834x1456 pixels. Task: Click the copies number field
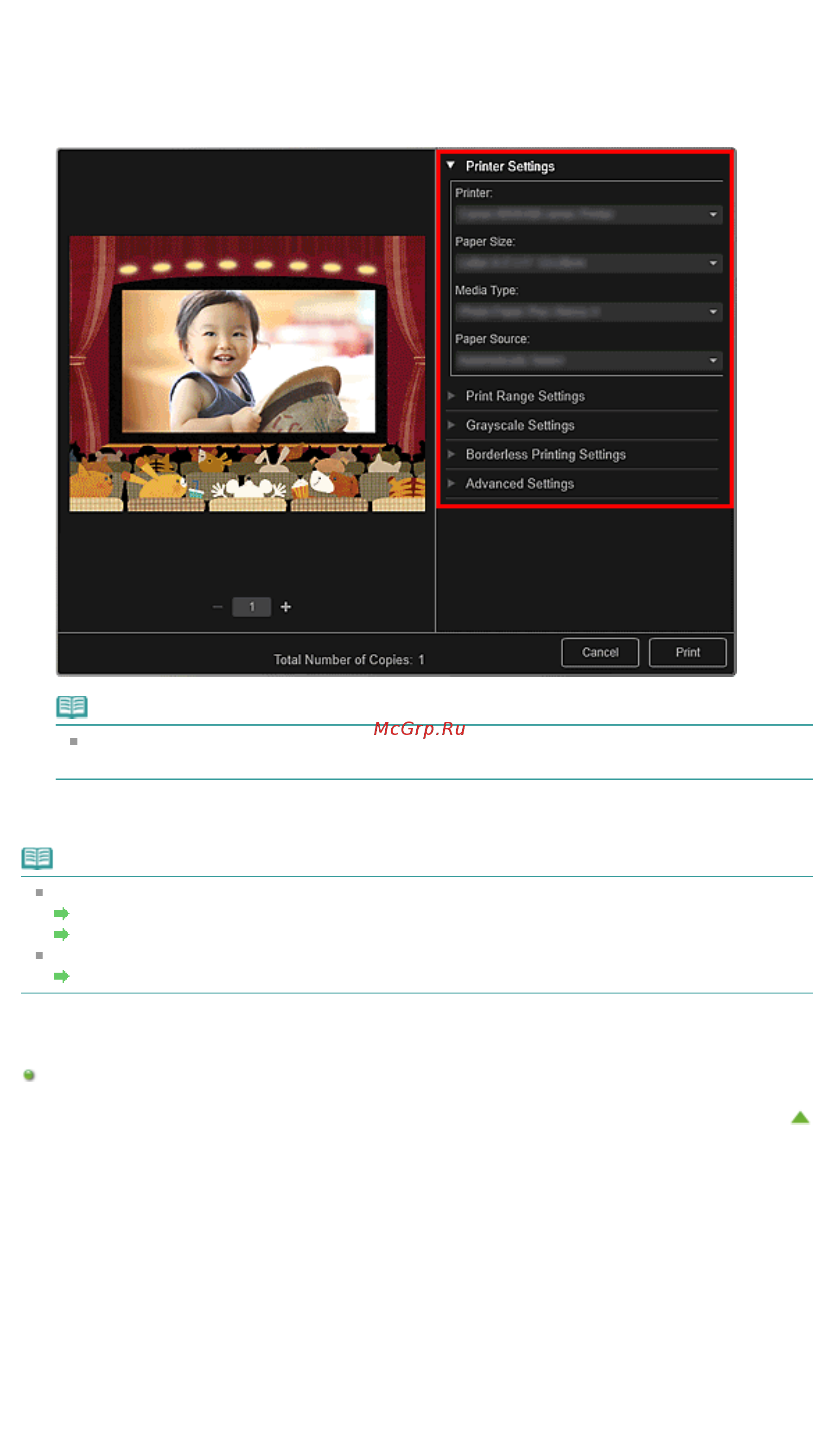click(251, 607)
